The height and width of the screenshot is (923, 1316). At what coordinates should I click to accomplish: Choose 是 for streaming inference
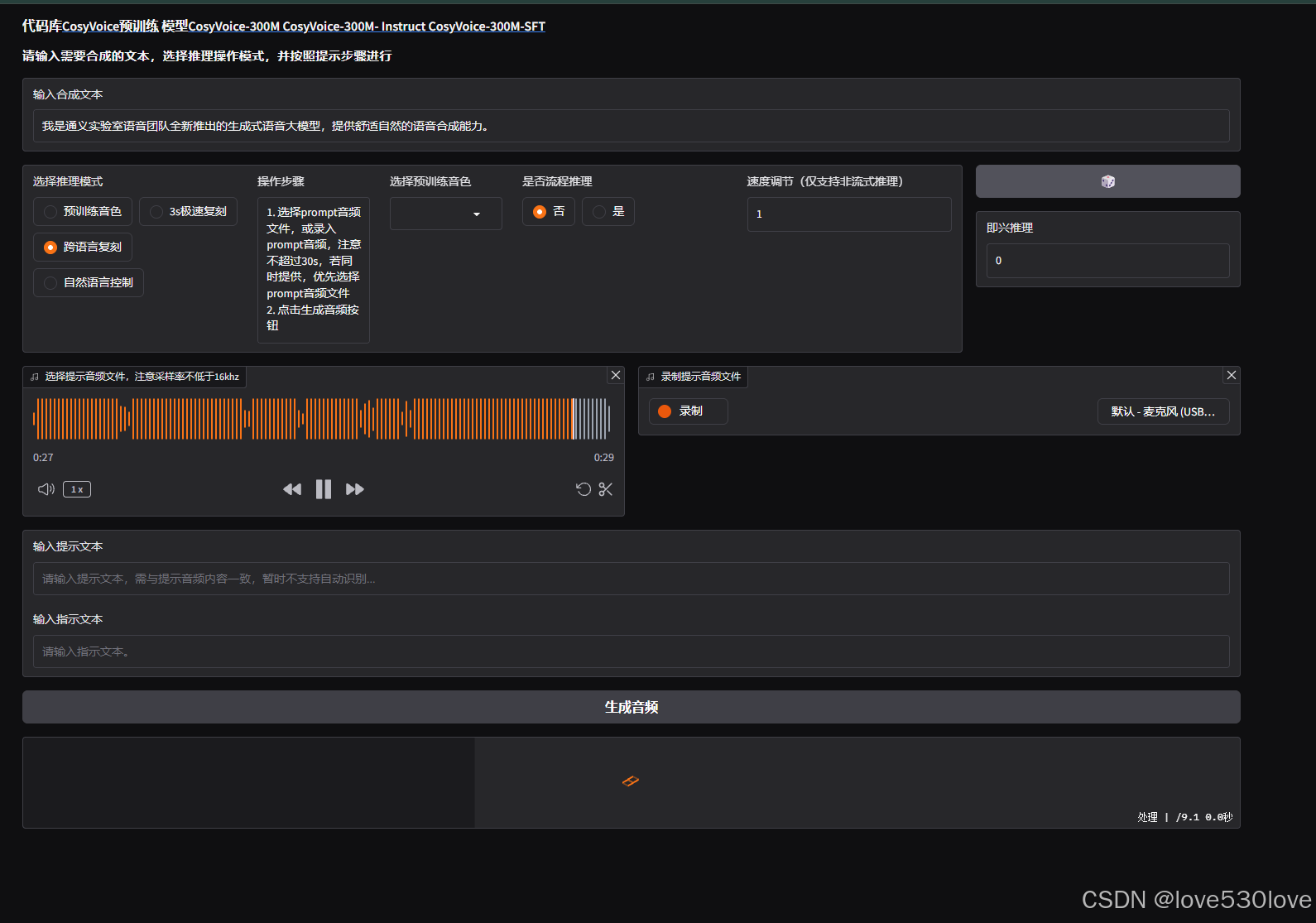pyautogui.click(x=608, y=212)
